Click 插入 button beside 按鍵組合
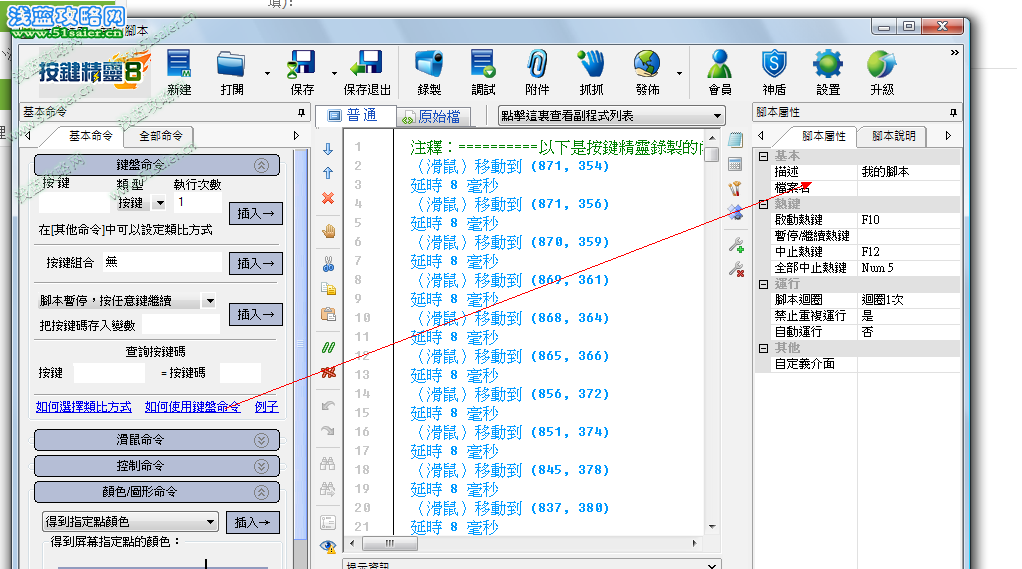This screenshot has height=569, width=1022. pyautogui.click(x=256, y=263)
